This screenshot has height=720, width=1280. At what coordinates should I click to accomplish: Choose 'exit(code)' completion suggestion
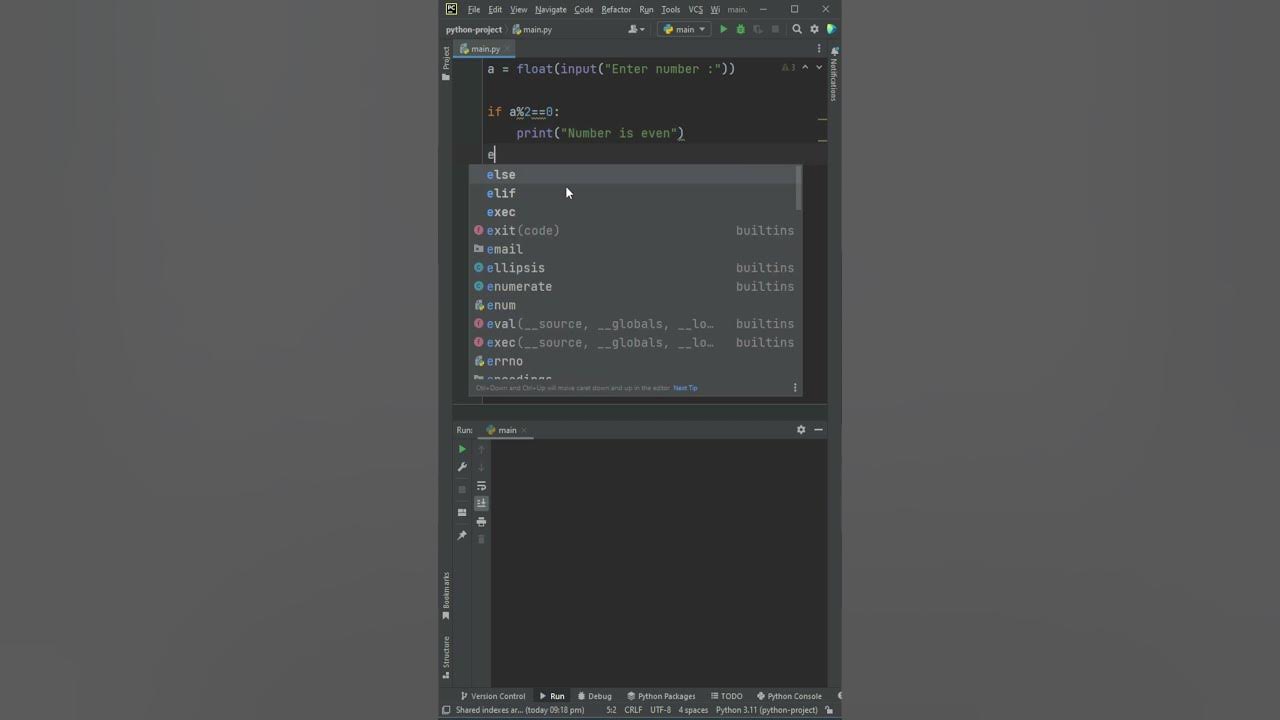click(633, 230)
